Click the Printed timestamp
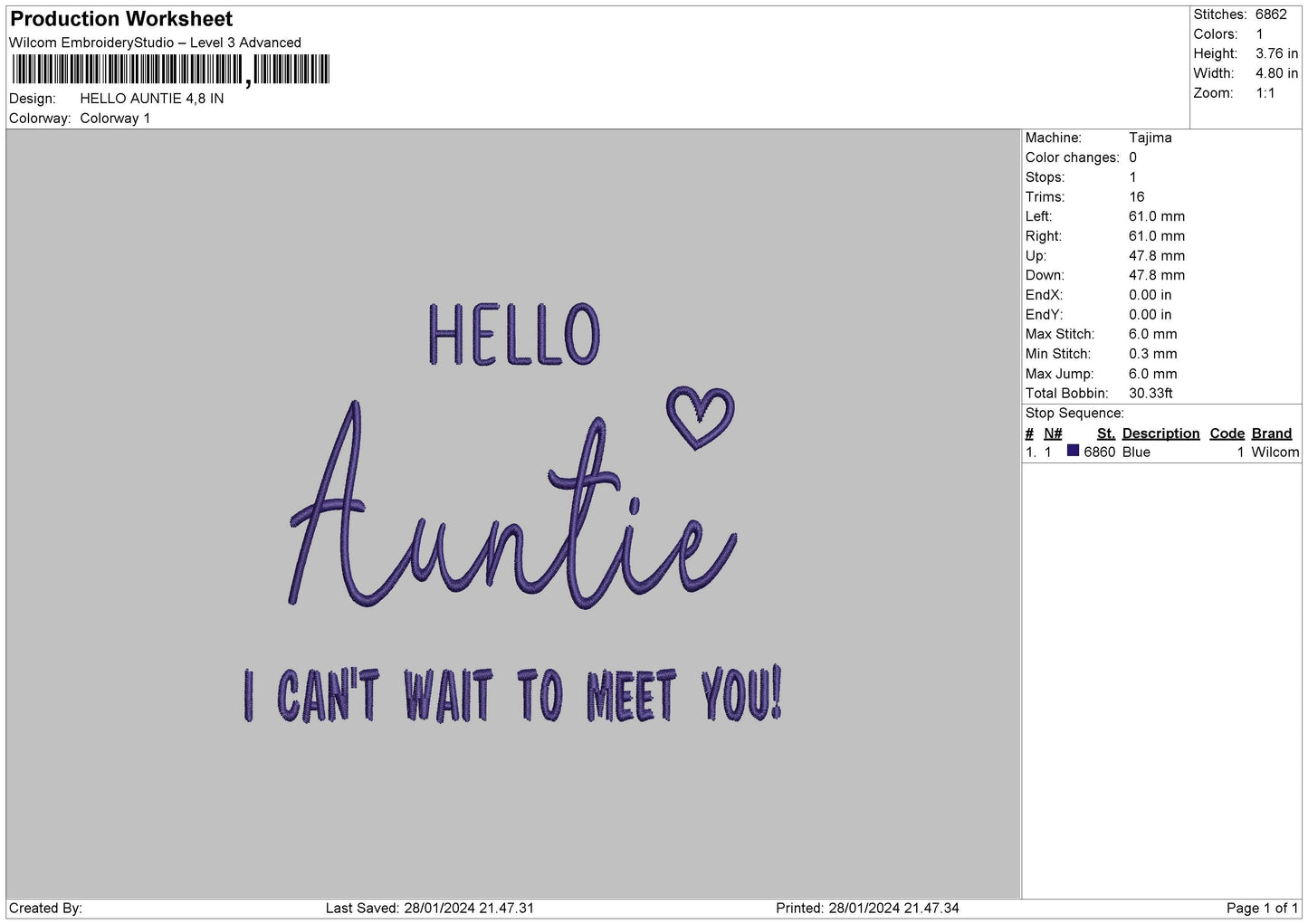The image size is (1308, 924). point(867,909)
